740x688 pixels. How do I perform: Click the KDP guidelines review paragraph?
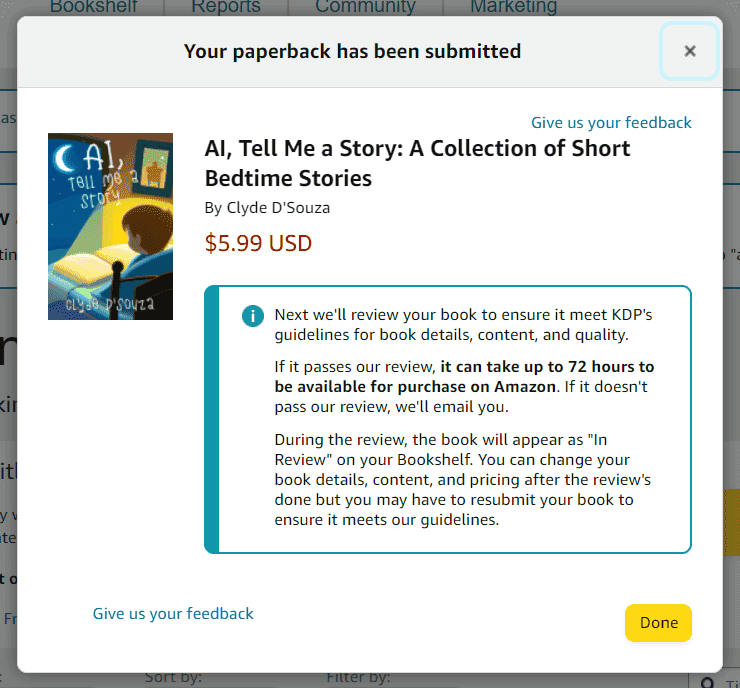click(x=463, y=325)
